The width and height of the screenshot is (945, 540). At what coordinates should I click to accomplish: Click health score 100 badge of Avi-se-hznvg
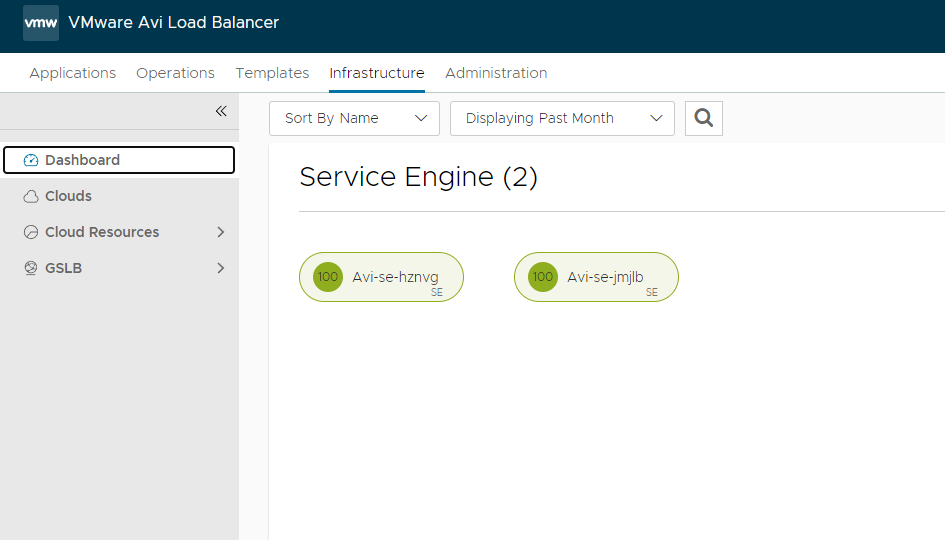pyautogui.click(x=328, y=277)
